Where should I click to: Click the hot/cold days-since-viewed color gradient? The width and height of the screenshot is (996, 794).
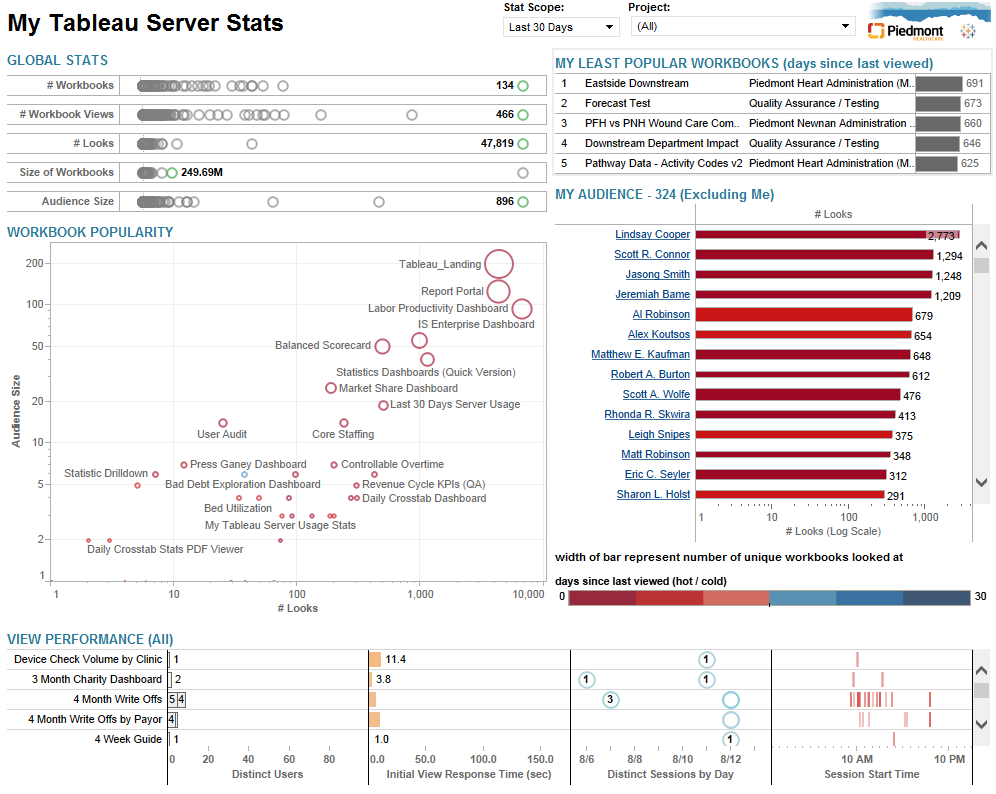pyautogui.click(x=770, y=597)
